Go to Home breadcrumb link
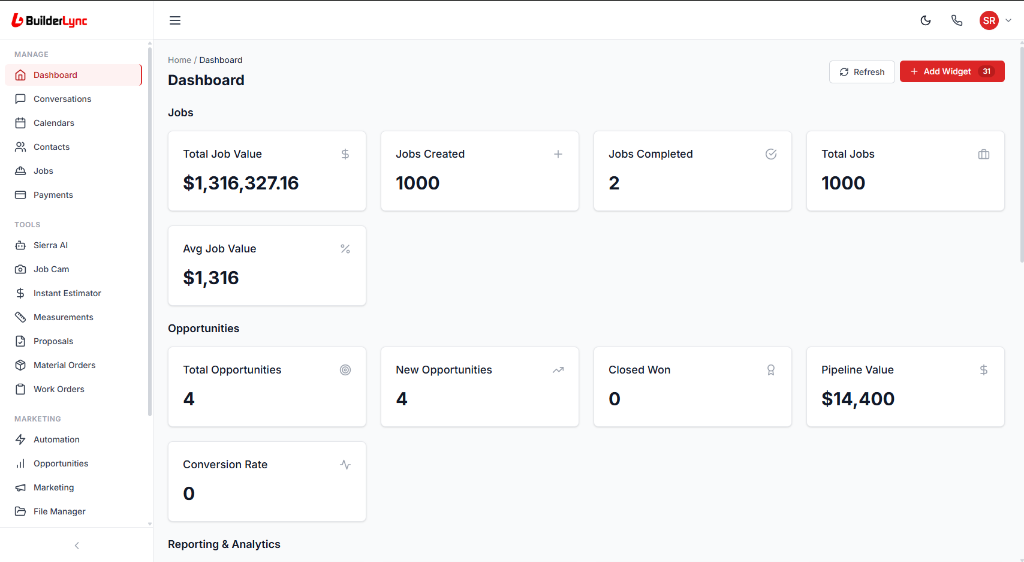The width and height of the screenshot is (1024, 562). click(179, 60)
